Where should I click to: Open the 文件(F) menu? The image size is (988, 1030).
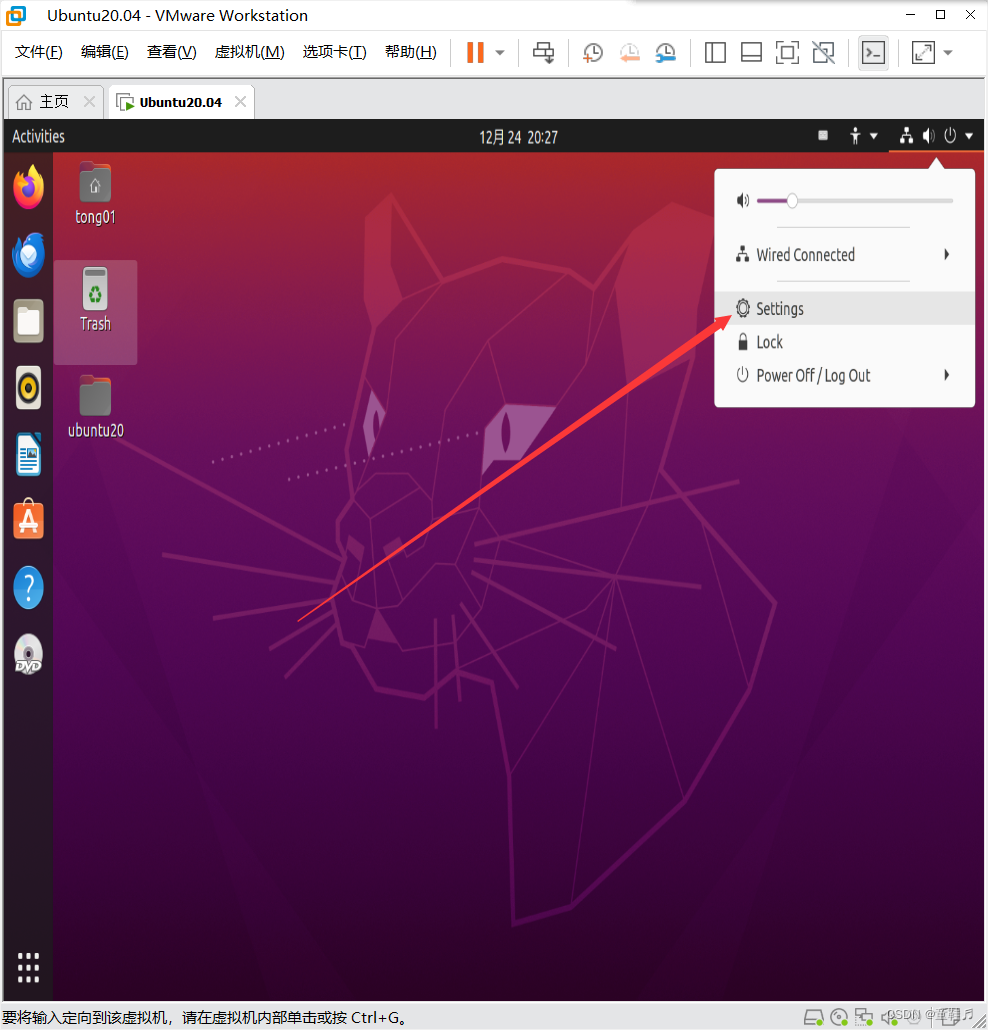(x=38, y=52)
